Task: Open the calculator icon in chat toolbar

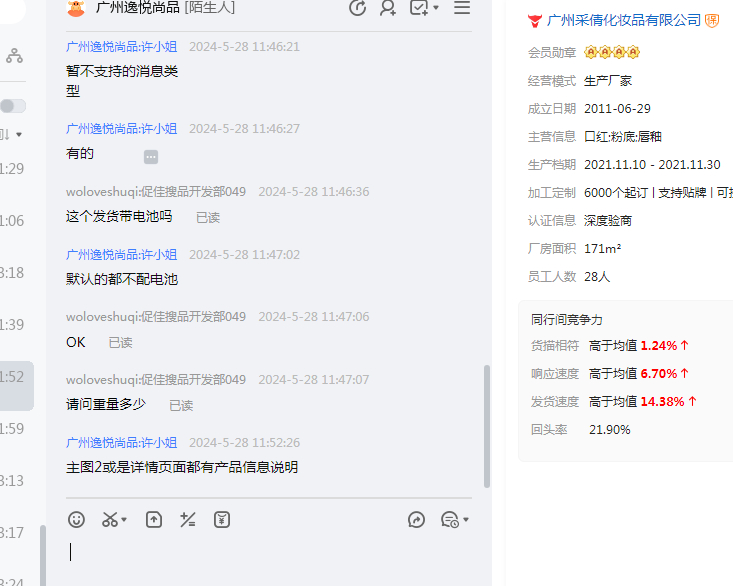Action: [x=187, y=519]
